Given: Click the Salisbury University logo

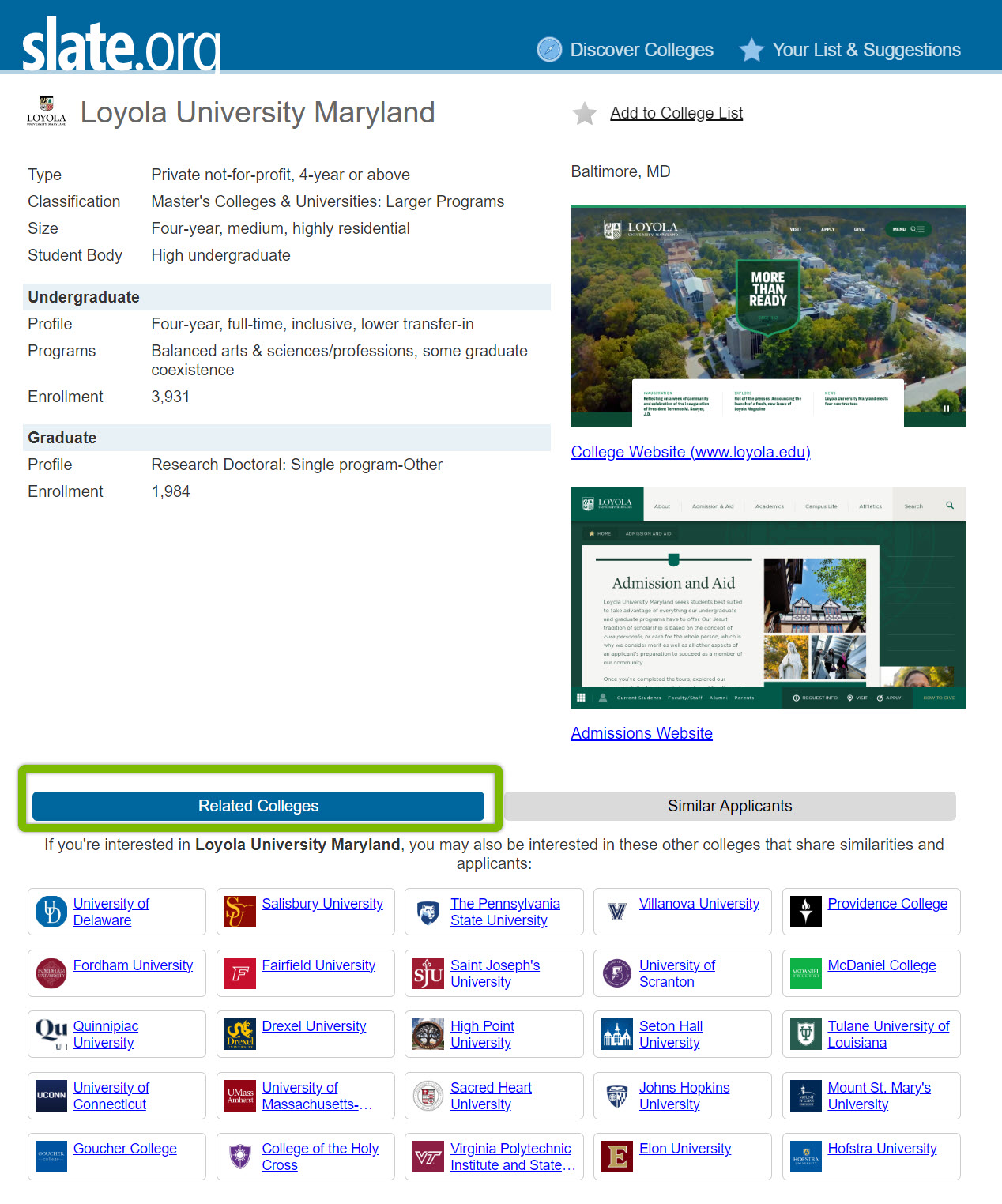Looking at the screenshot, I should click(240, 912).
